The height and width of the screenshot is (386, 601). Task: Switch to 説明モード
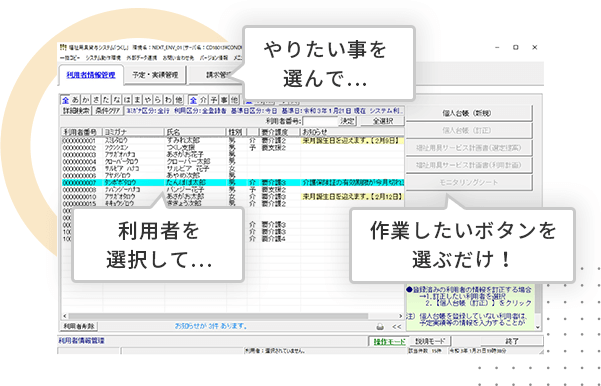(430, 341)
